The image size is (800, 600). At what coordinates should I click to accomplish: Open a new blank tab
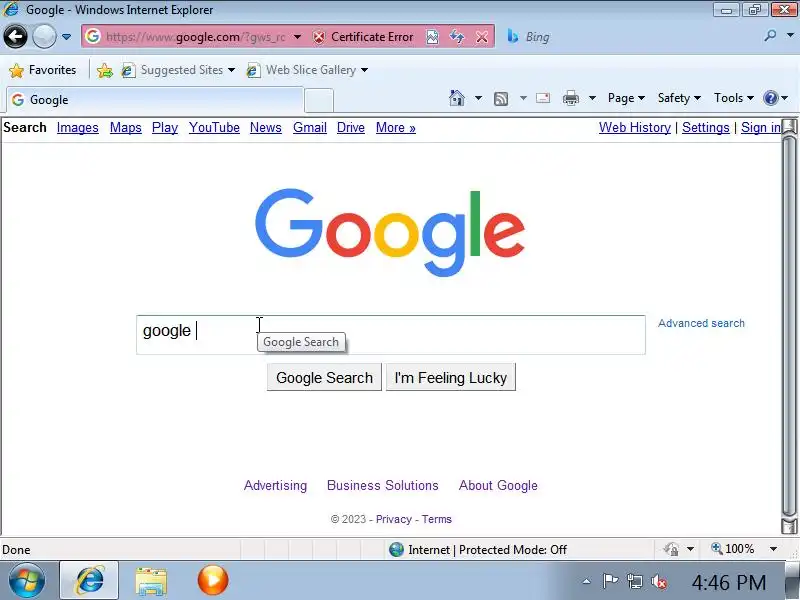pos(319,100)
